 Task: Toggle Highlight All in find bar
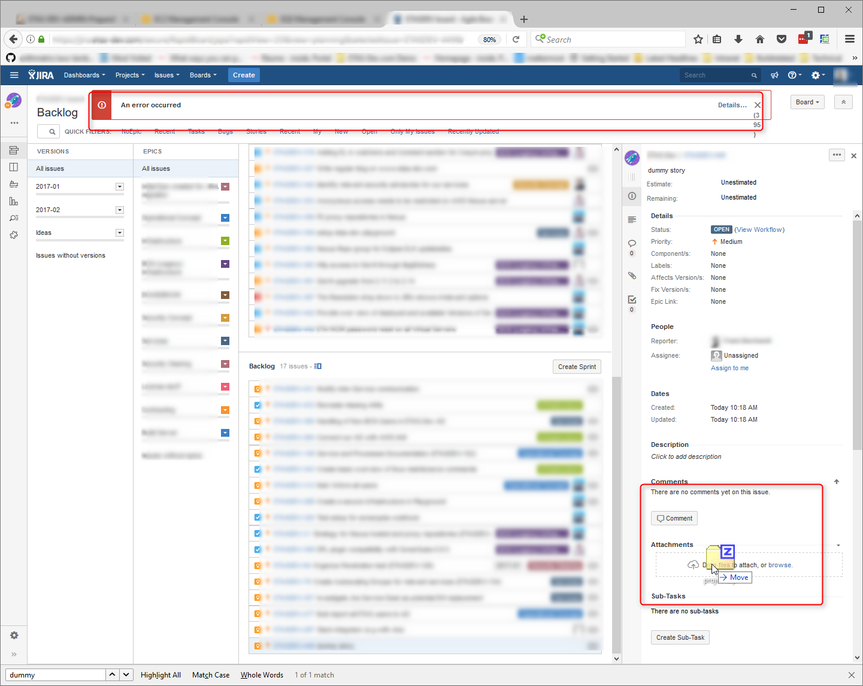point(161,675)
